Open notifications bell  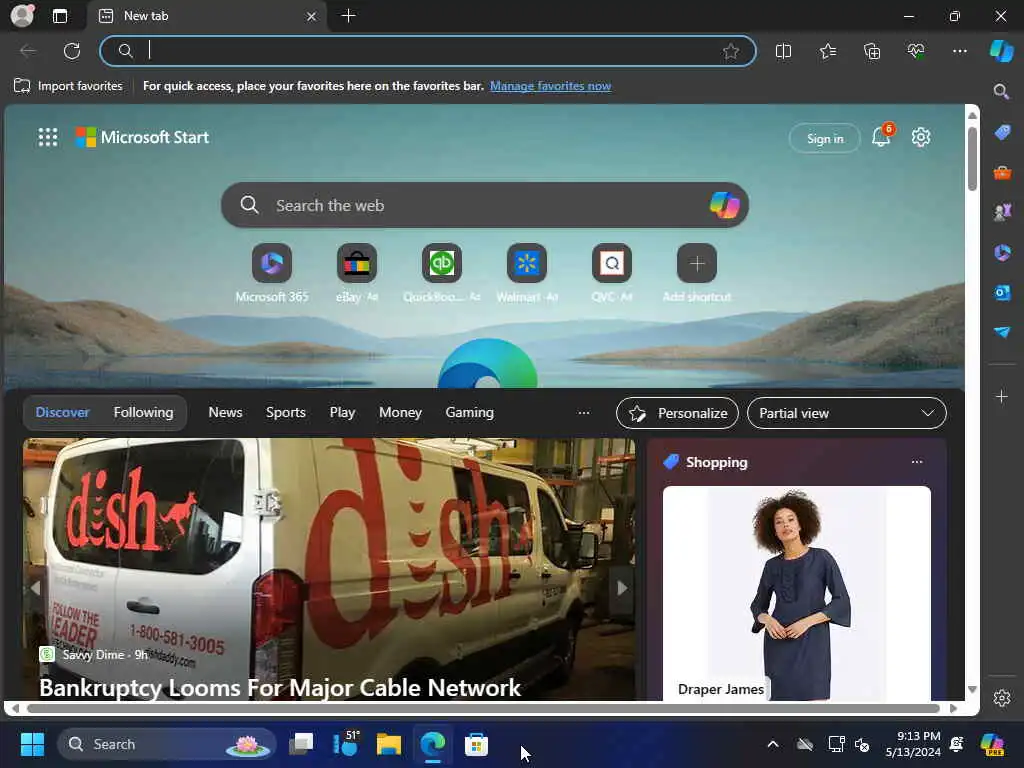point(881,136)
